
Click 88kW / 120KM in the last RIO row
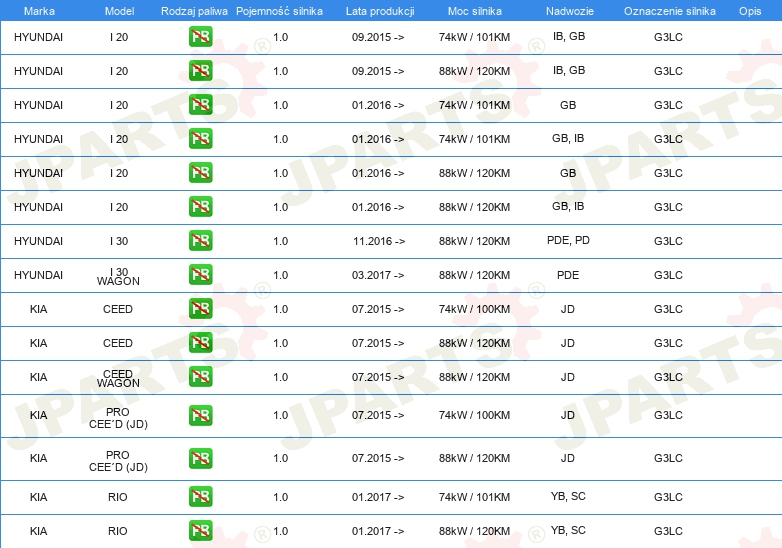(x=474, y=531)
